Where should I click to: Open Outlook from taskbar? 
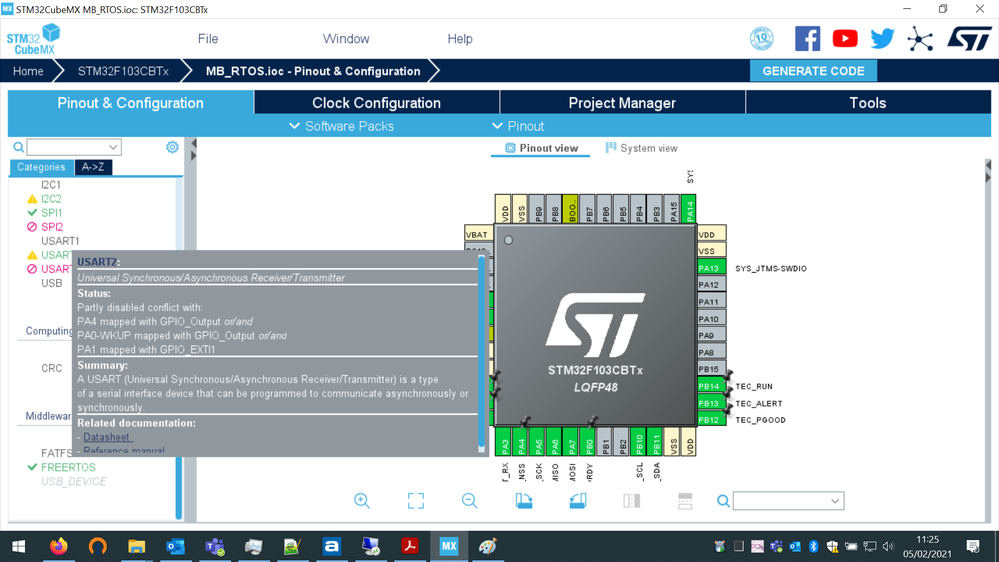(175, 546)
